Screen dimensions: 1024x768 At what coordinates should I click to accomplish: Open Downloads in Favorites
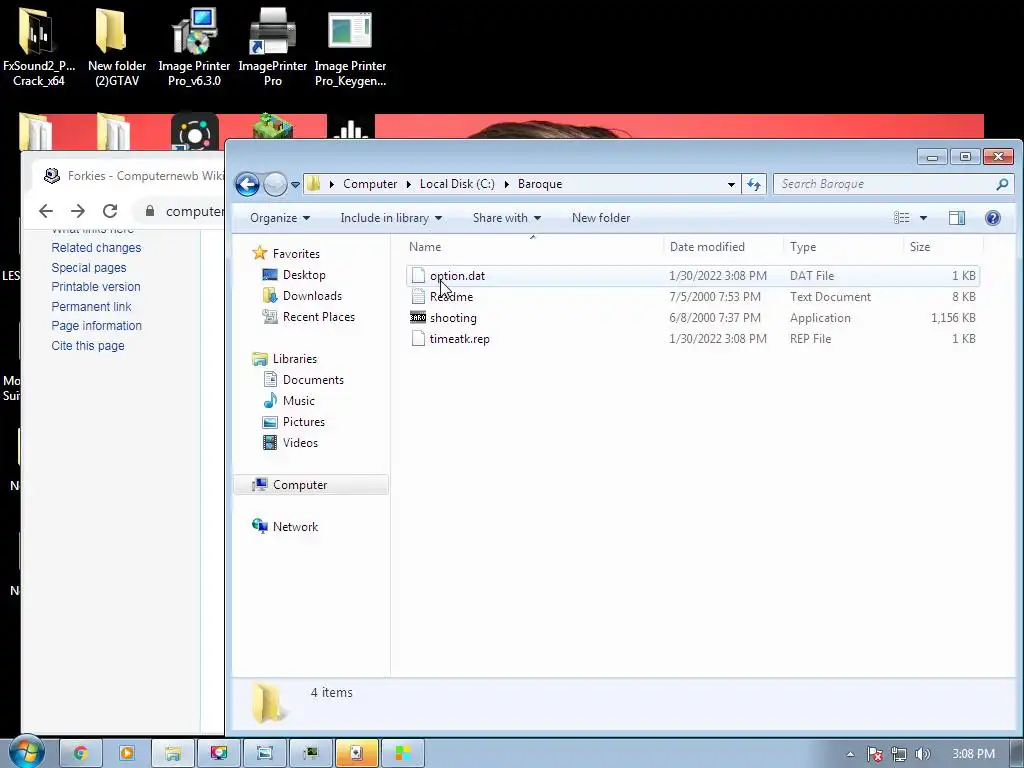312,296
